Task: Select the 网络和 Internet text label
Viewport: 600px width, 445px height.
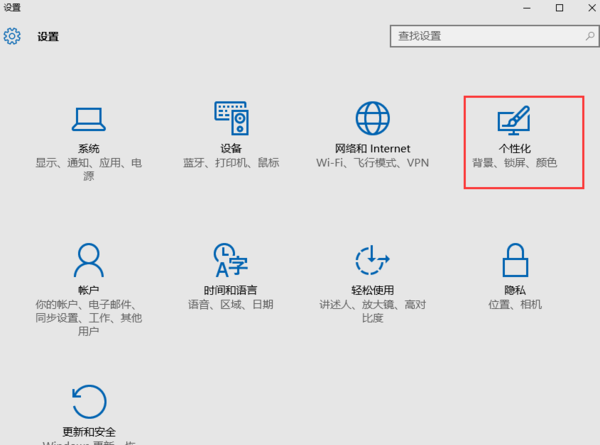Action: (x=372, y=148)
